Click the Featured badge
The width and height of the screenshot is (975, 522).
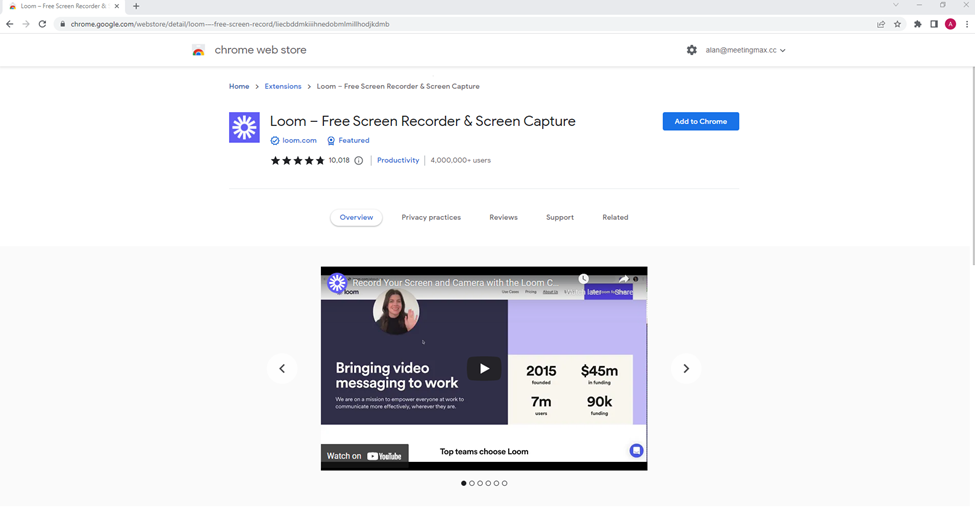(348, 141)
